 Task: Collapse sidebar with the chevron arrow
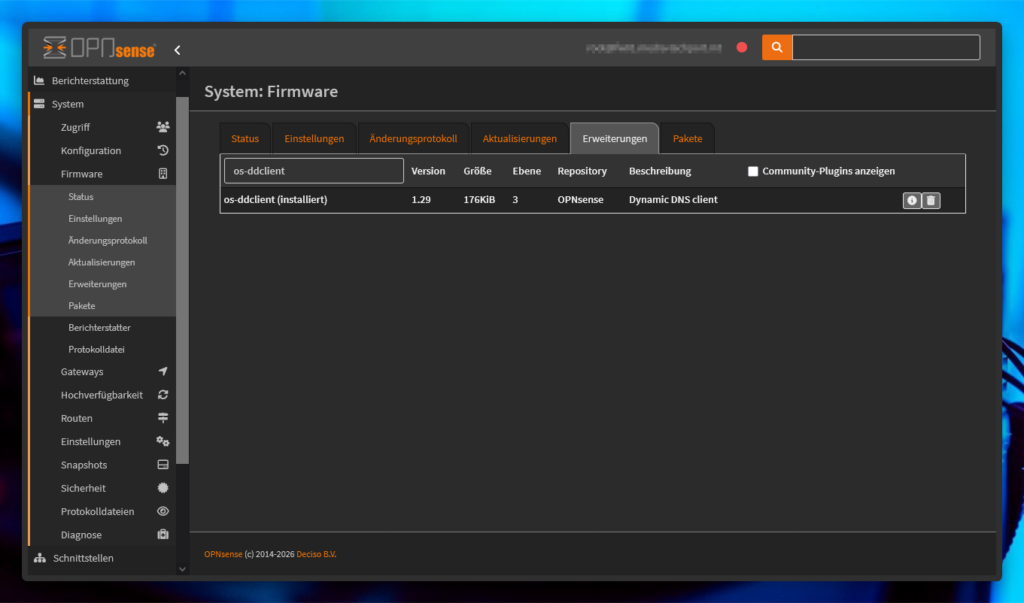(x=177, y=49)
